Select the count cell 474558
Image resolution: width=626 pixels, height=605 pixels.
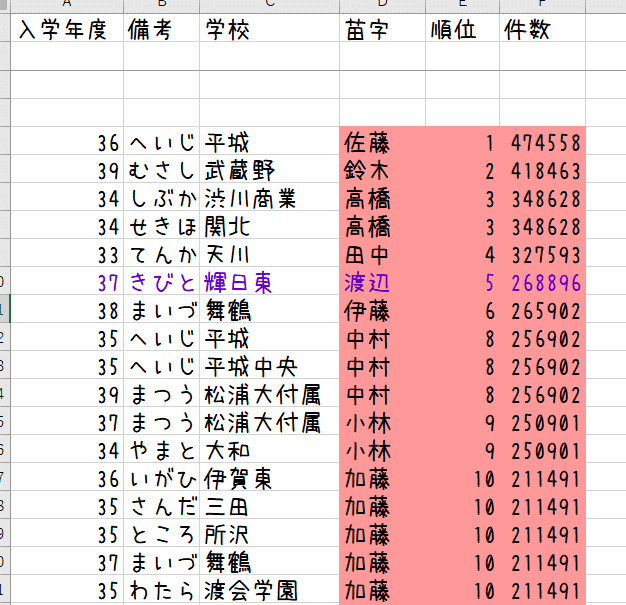[x=542, y=141]
